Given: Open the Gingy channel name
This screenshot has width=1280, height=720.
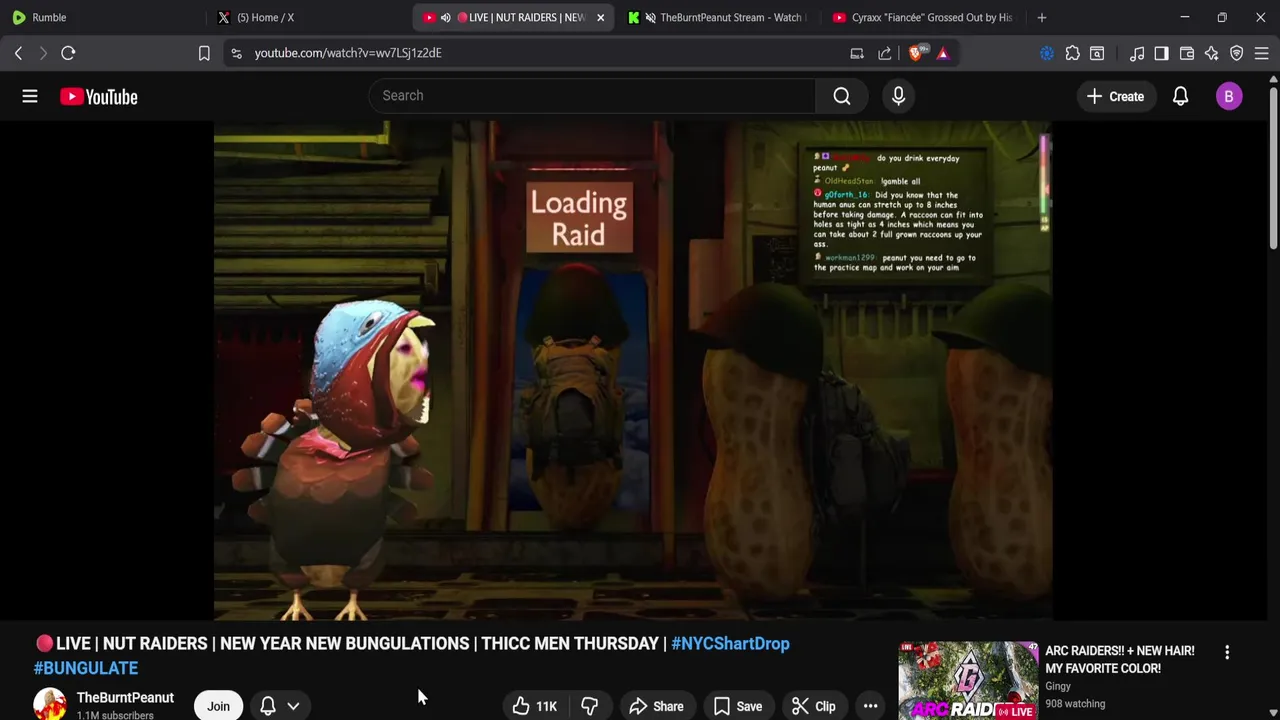Looking at the screenshot, I should 1058,686.
